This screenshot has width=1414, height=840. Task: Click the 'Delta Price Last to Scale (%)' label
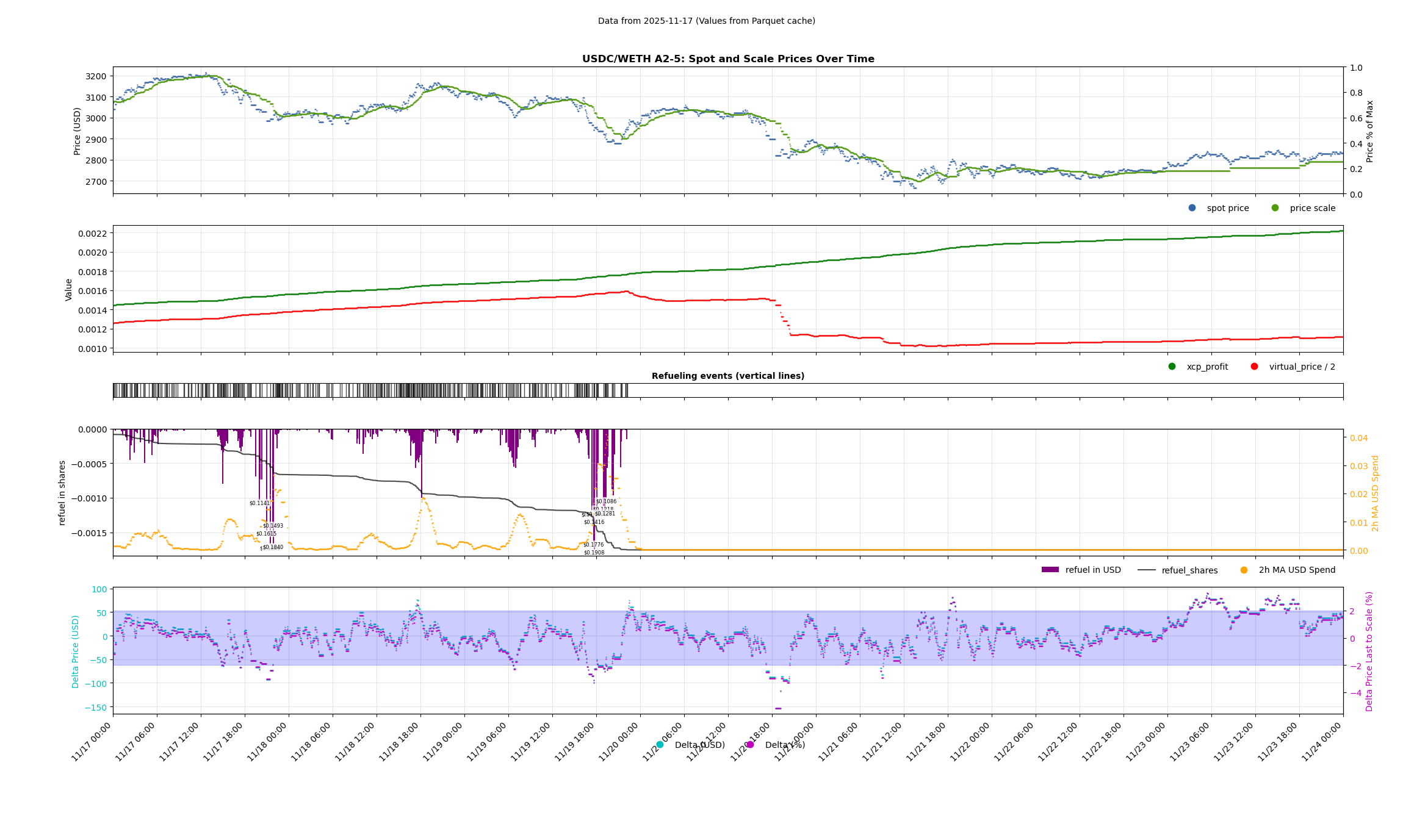point(1369,651)
